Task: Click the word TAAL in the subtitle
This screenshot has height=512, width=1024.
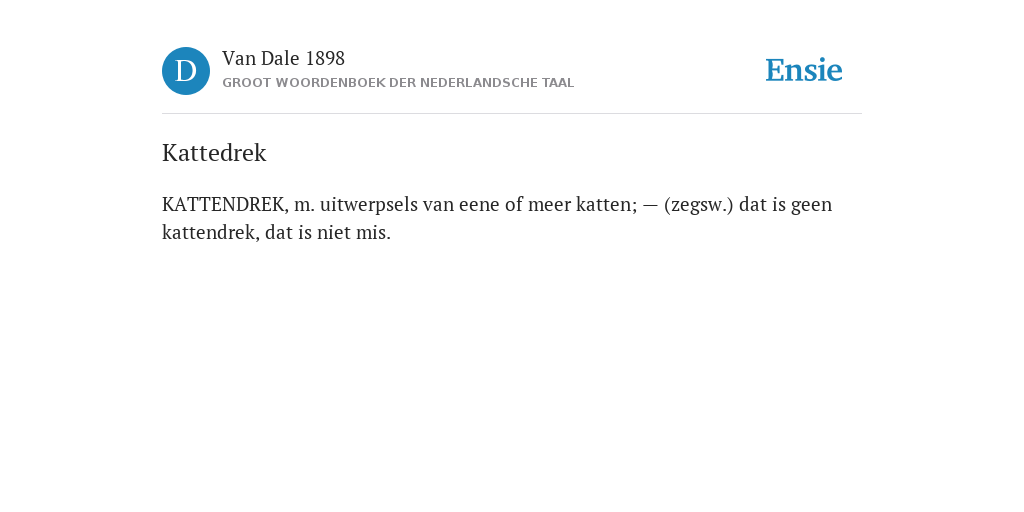Action: tap(558, 83)
